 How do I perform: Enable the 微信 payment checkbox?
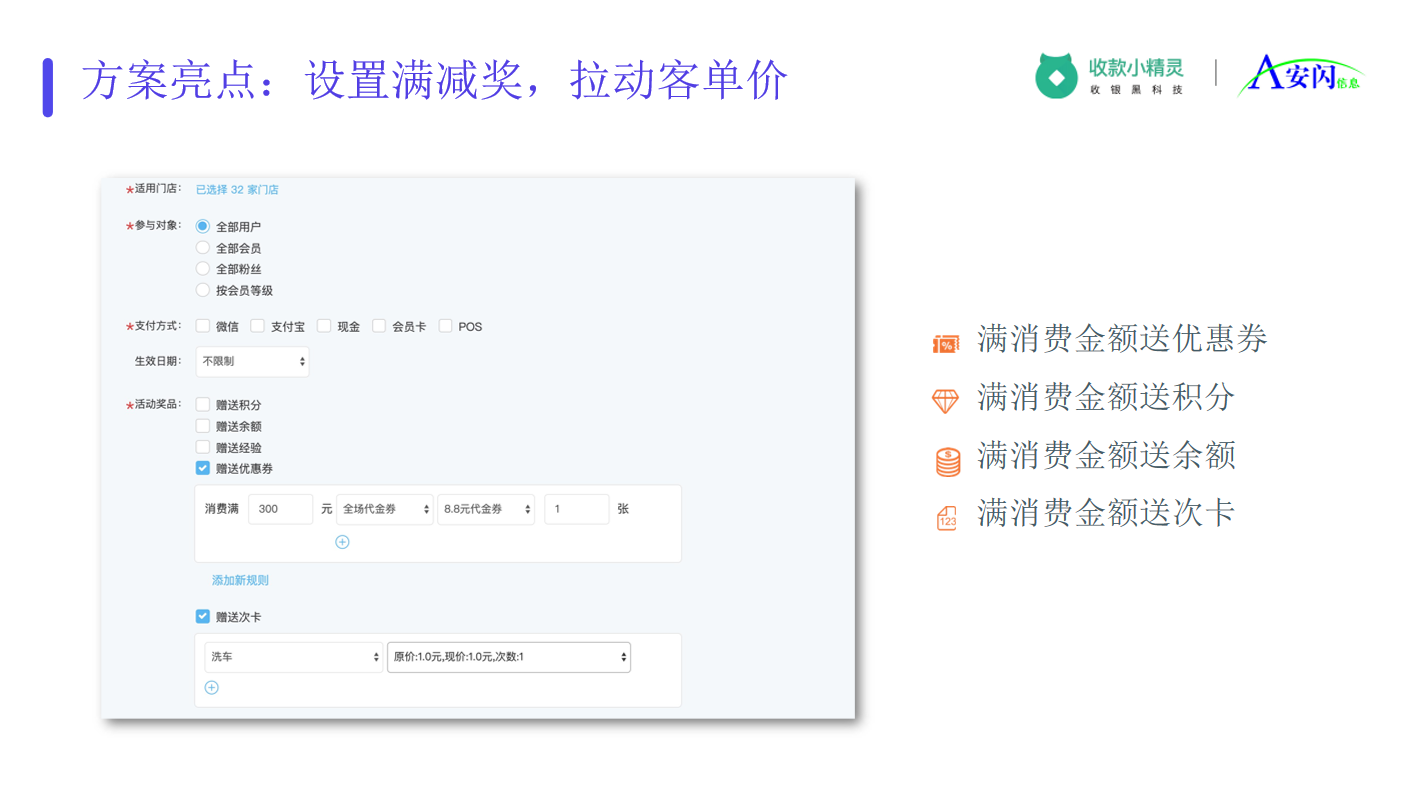pos(203,326)
